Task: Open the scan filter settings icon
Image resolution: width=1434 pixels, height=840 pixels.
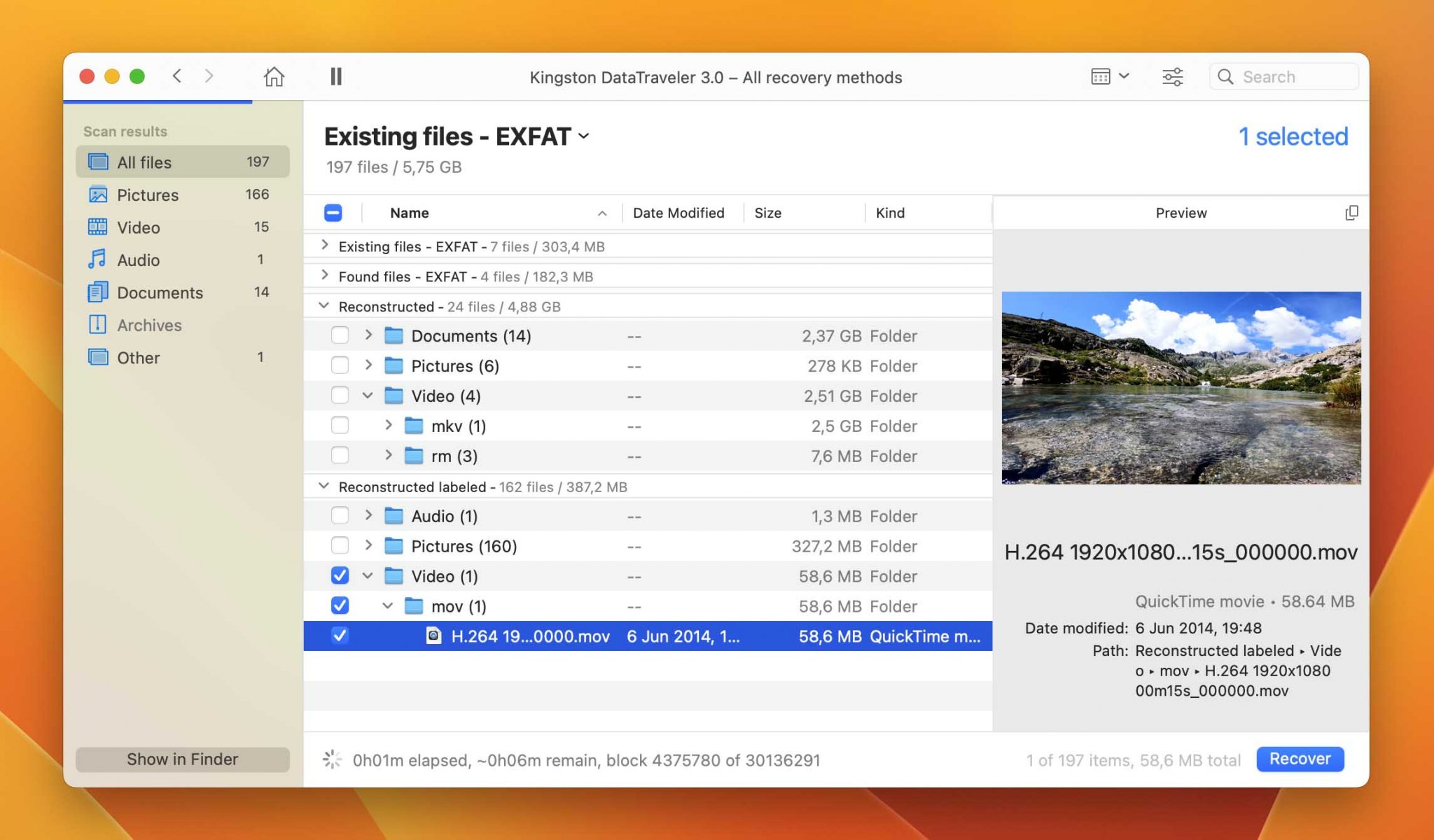Action: [x=1172, y=76]
